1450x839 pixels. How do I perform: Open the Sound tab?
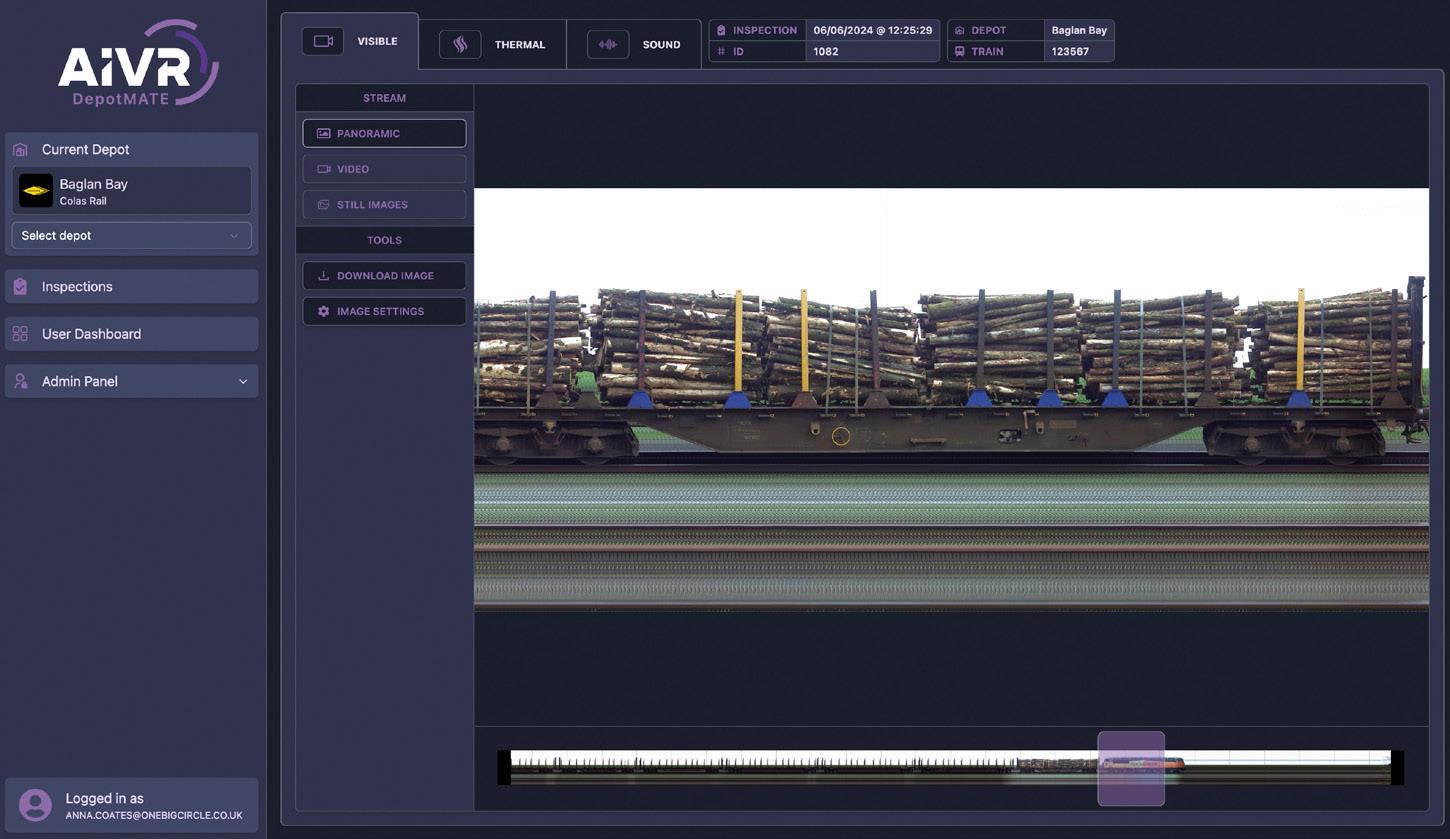pyautogui.click(x=634, y=45)
